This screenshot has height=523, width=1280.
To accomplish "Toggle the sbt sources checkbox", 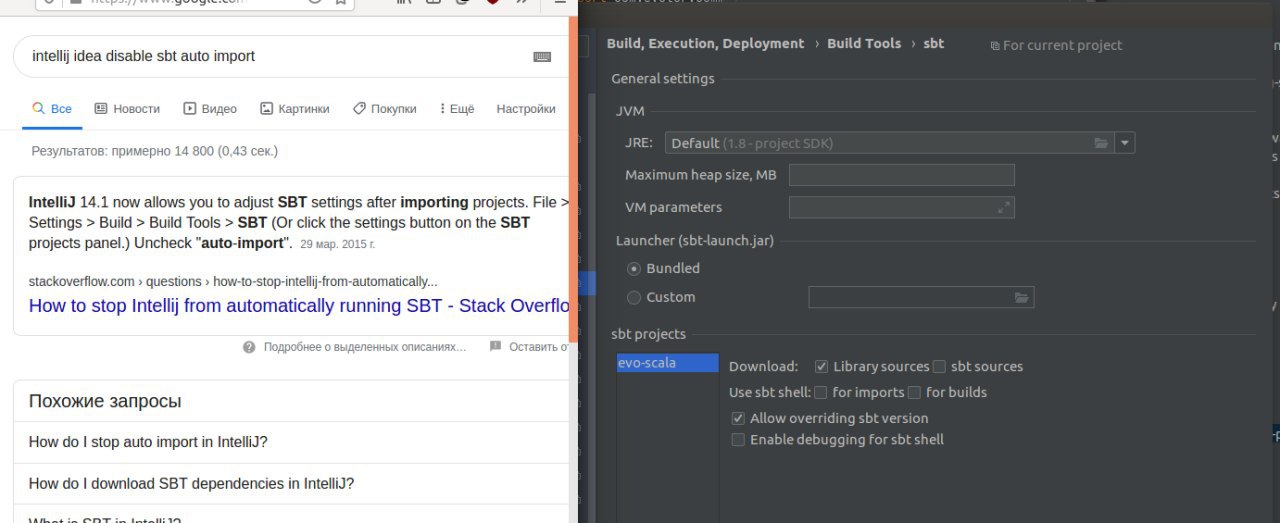I will [x=939, y=367].
